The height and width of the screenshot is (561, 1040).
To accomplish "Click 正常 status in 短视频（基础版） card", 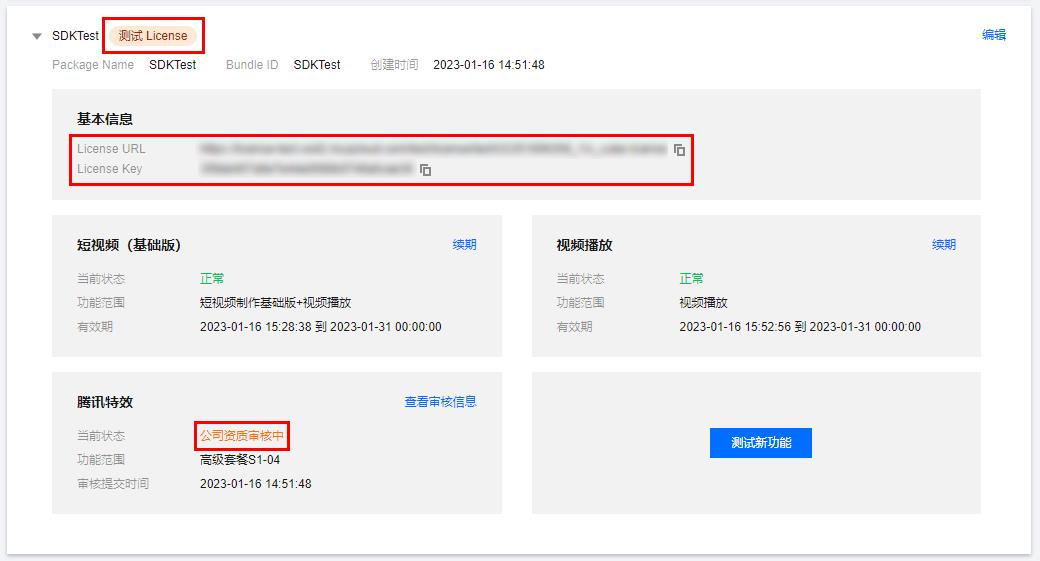I will point(212,279).
